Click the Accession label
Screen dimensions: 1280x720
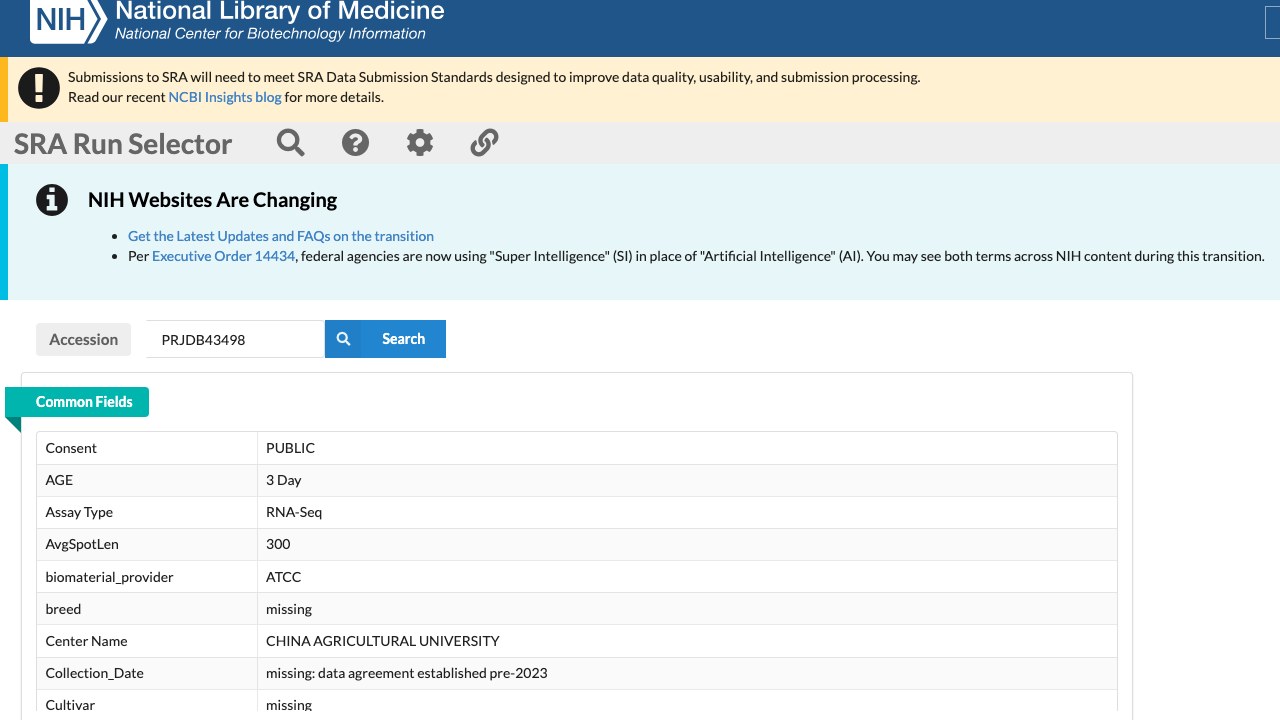(84, 340)
